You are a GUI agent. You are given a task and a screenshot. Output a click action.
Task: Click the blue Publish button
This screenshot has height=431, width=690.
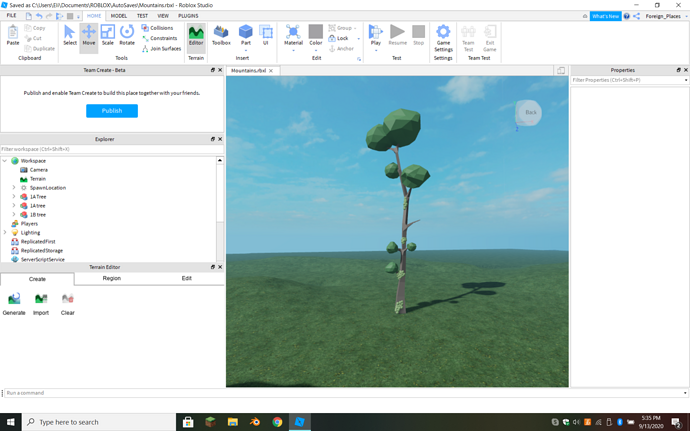click(x=111, y=111)
